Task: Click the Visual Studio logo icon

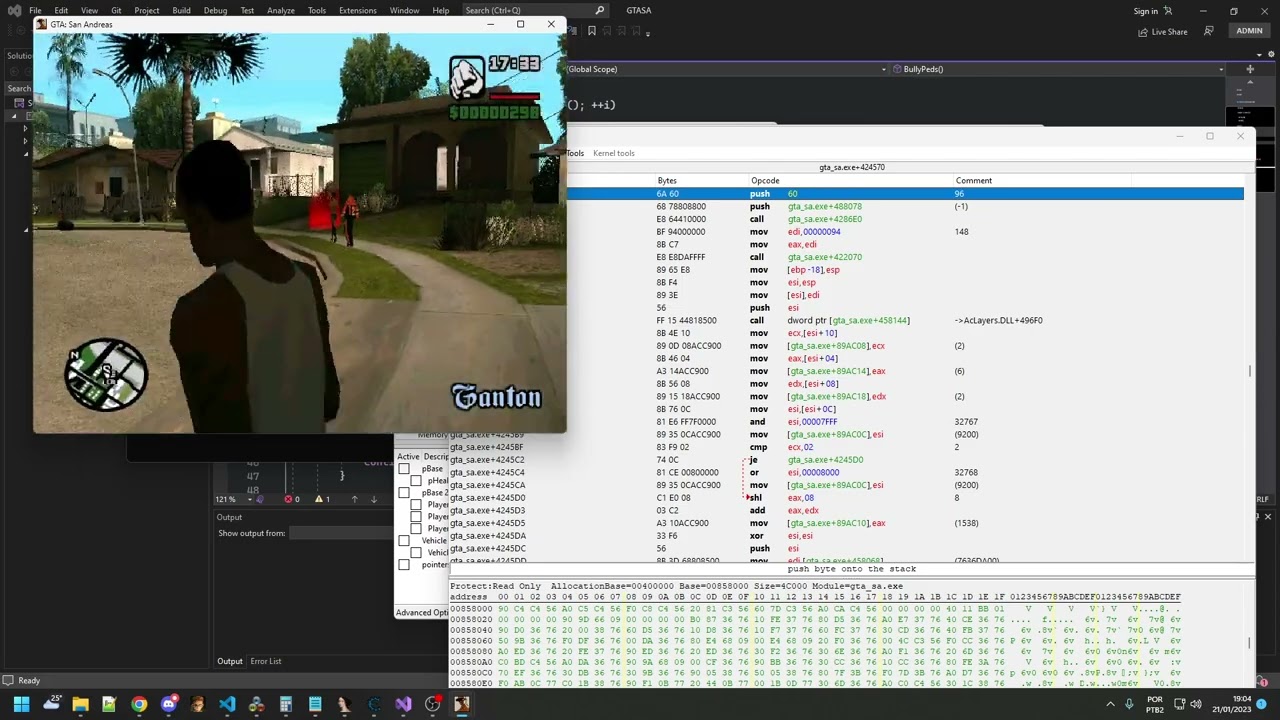Action: 14,10
